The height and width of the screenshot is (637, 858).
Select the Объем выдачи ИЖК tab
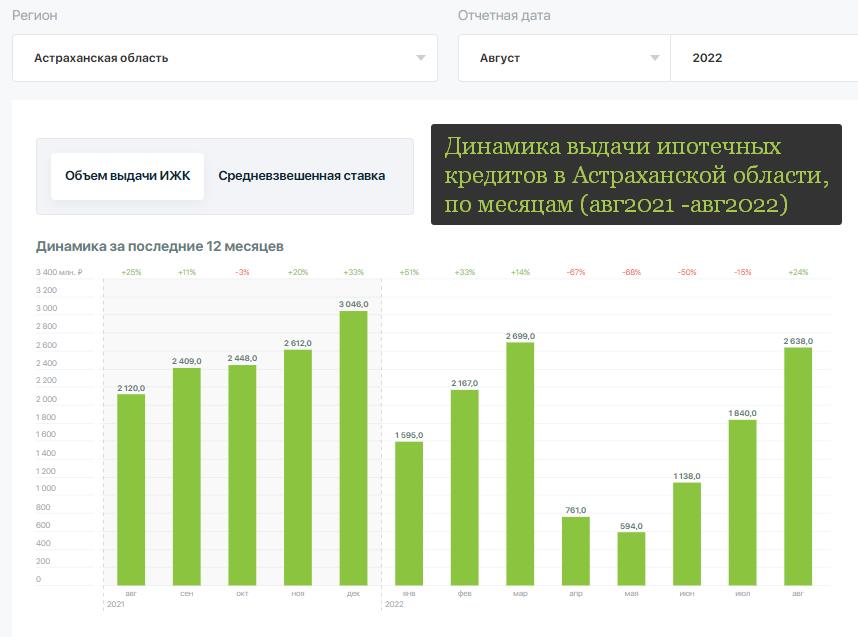click(127, 176)
